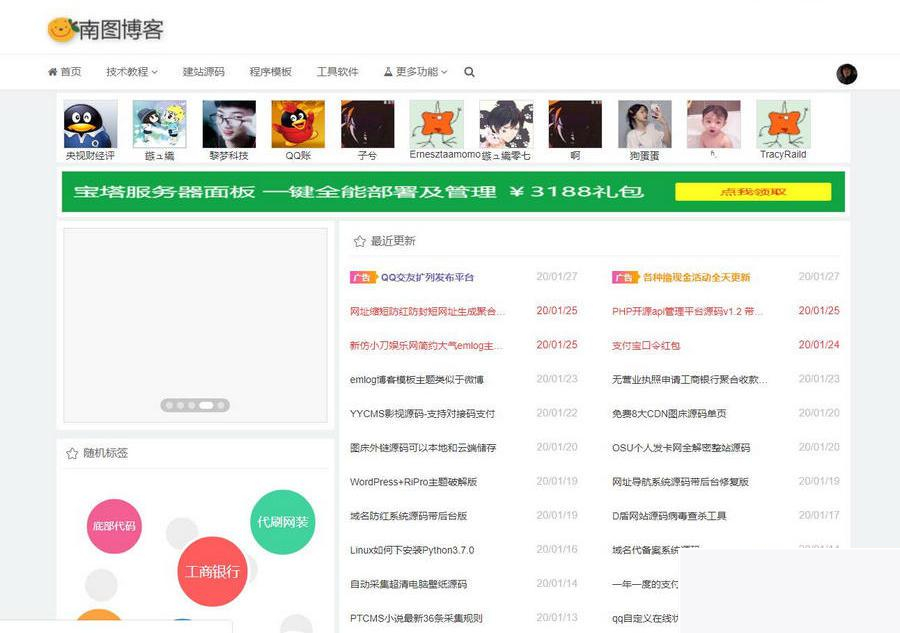Open the search magnifier icon in navbar
Viewport: 900px width, 633px height.
tap(469, 72)
